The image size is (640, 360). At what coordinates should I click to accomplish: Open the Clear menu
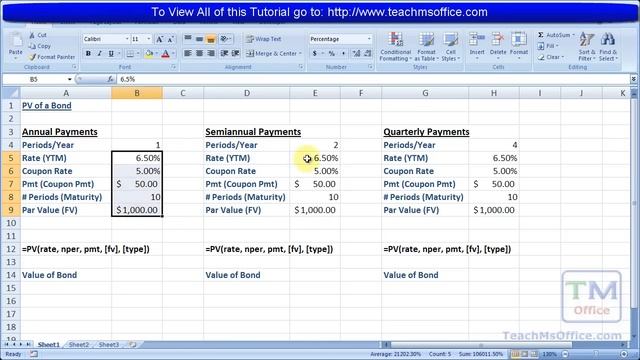[550, 57]
